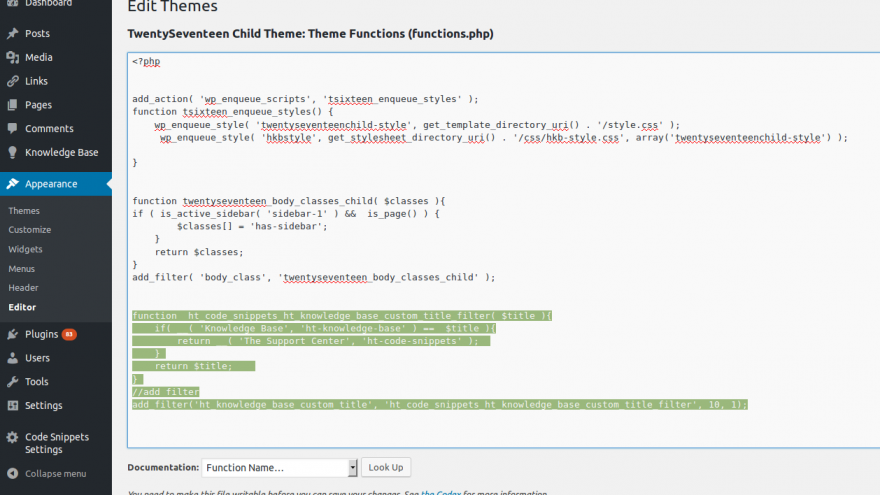Open Code Snippets Settings menu
This screenshot has width=880, height=495.
(56, 443)
